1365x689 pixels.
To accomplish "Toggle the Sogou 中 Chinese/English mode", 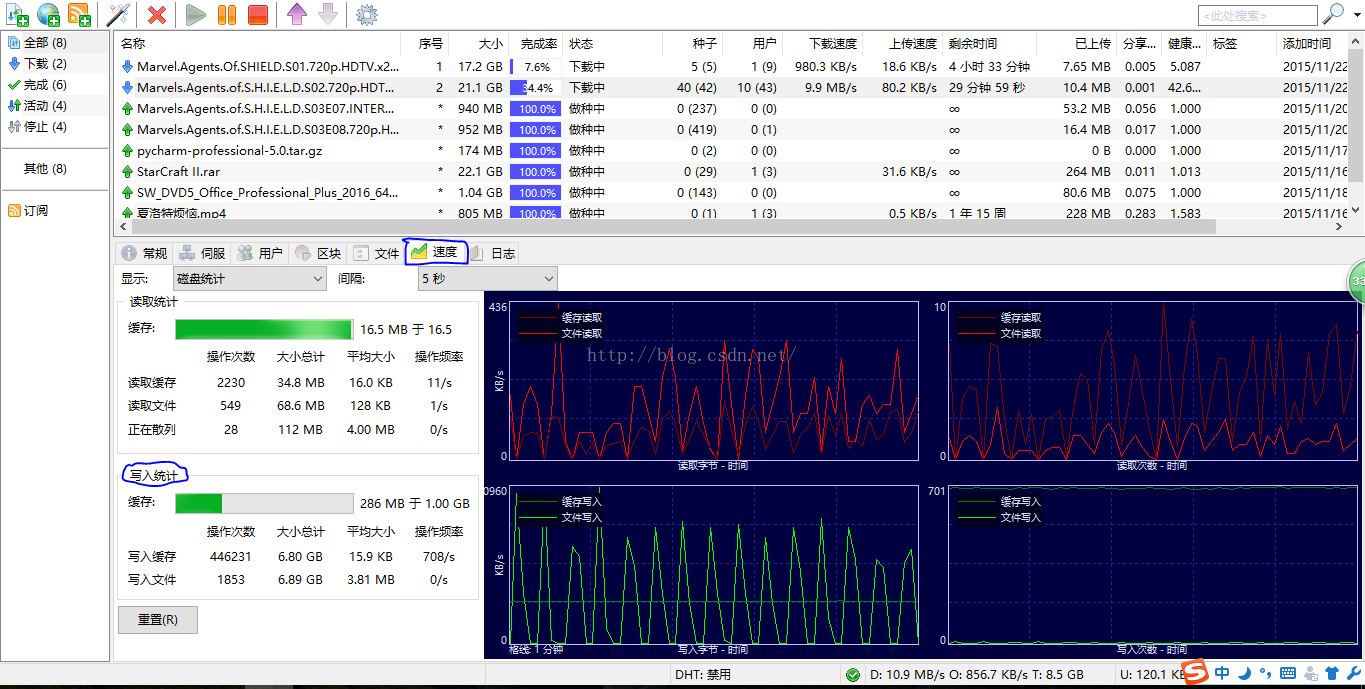I will [x=1222, y=673].
